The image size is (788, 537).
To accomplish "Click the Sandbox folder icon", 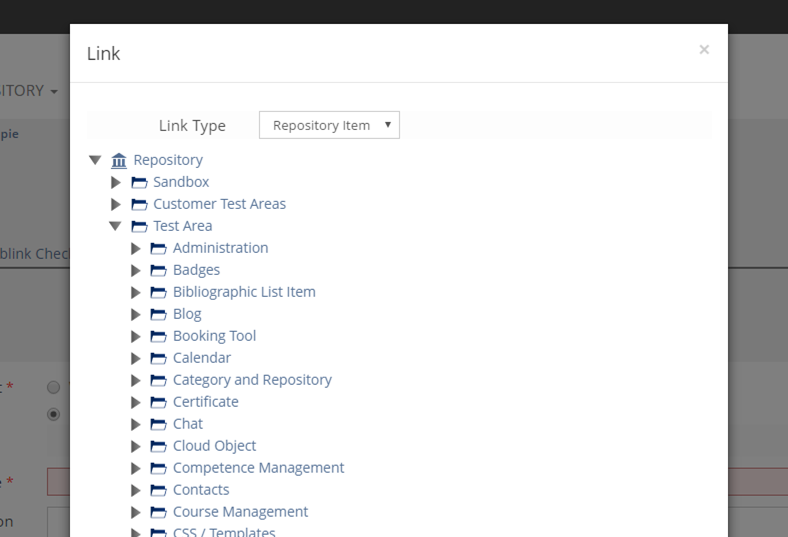I will [x=139, y=182].
